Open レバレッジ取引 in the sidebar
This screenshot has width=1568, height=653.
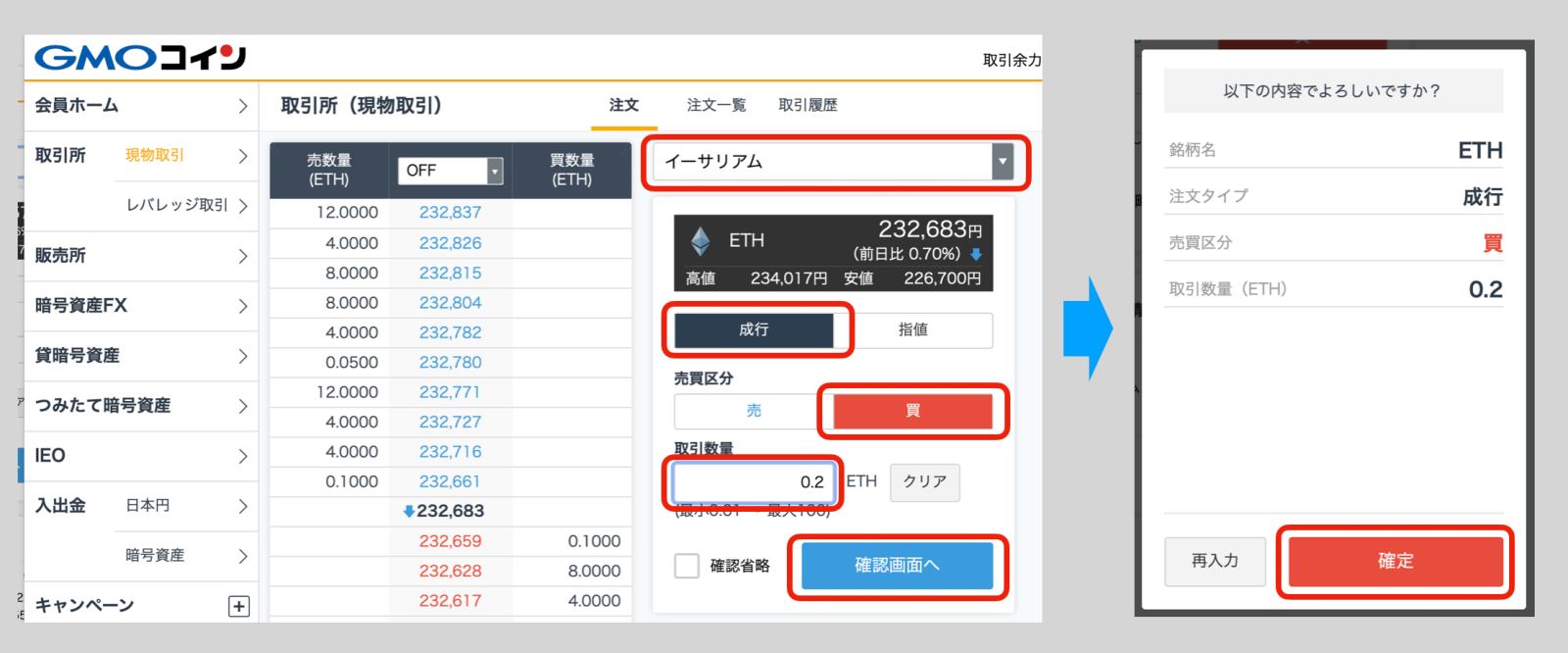pyautogui.click(x=186, y=206)
